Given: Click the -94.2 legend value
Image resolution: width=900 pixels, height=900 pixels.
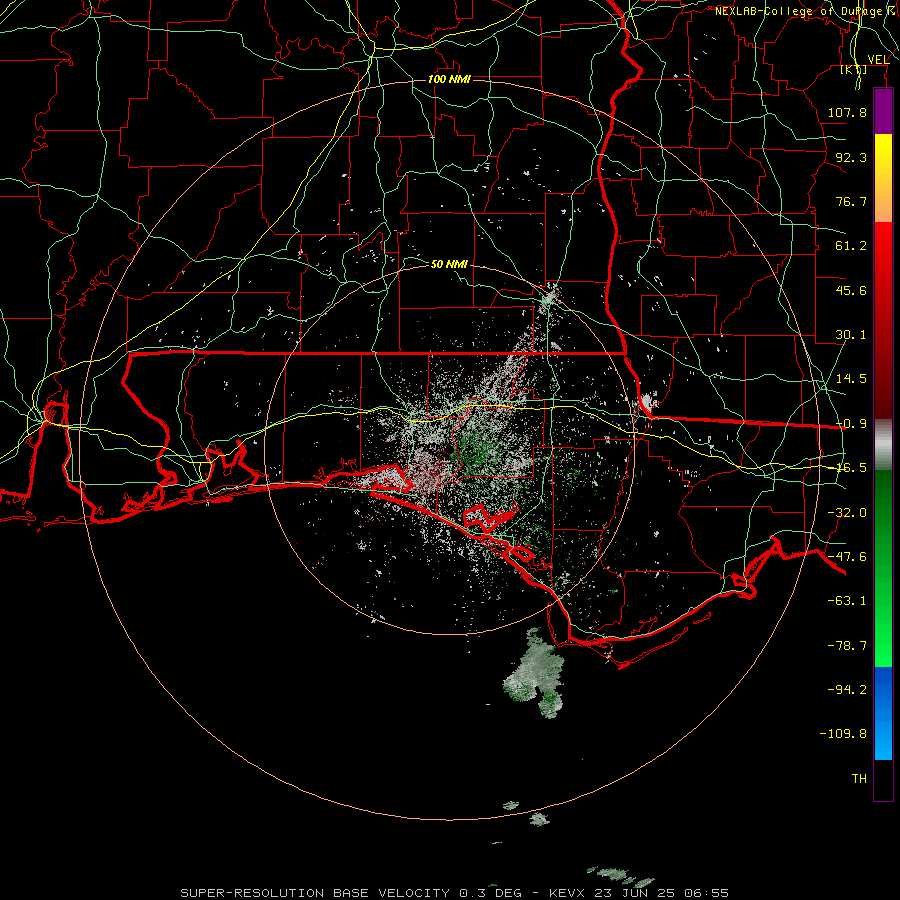Looking at the screenshot, I should pos(847,689).
